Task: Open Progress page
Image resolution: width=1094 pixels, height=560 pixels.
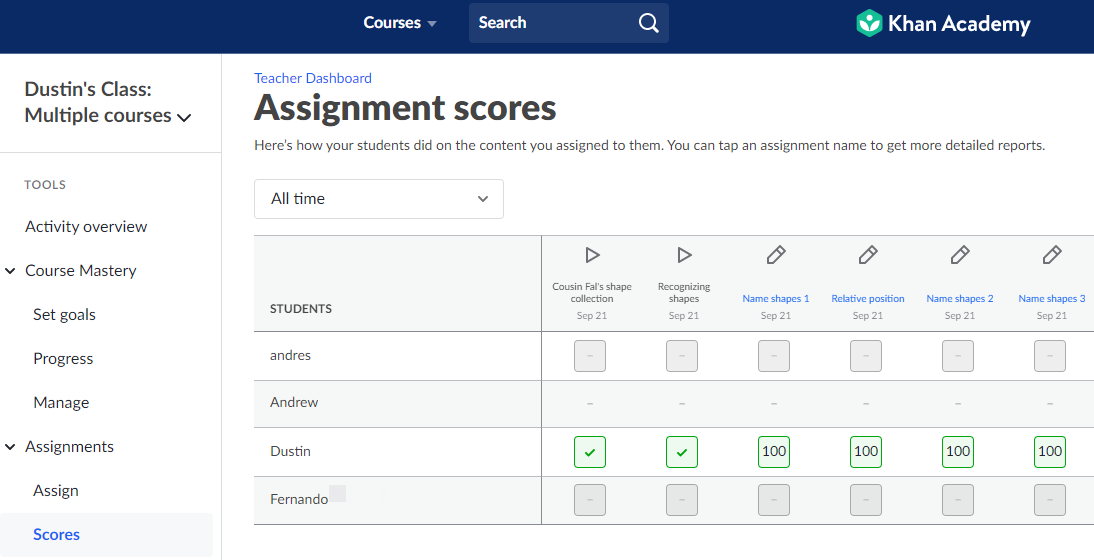Action: [63, 358]
